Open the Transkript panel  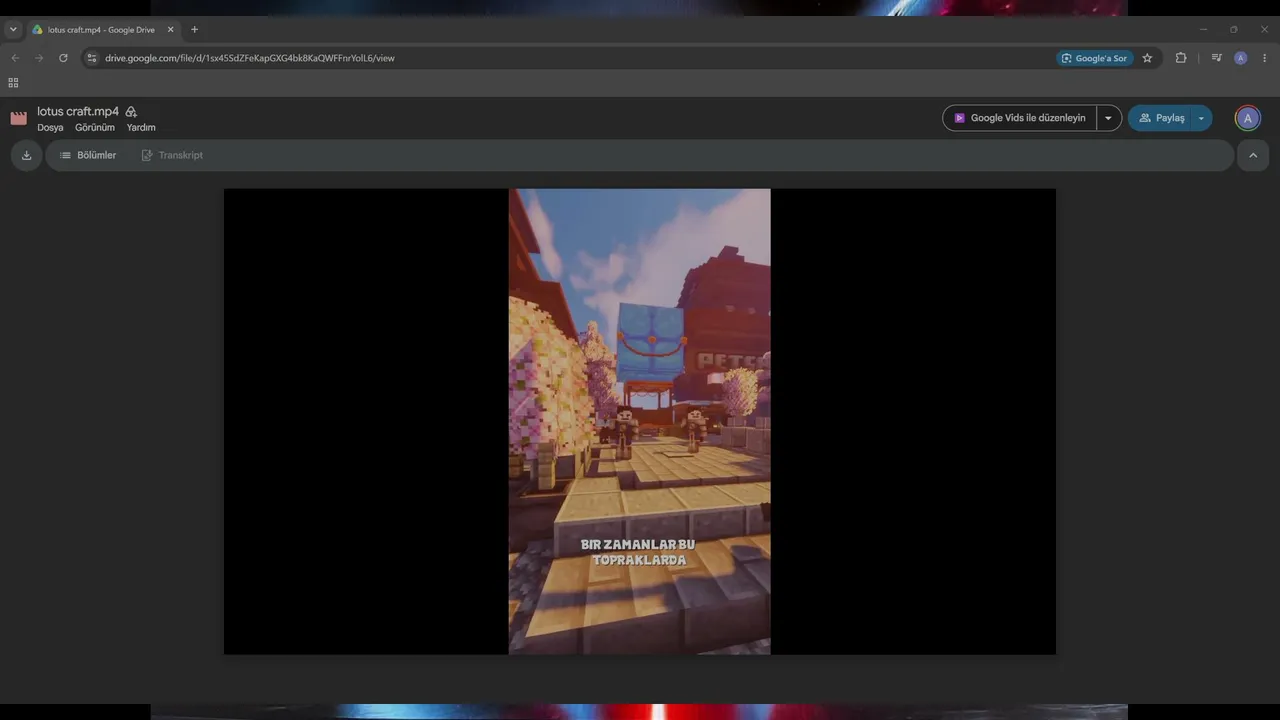click(x=172, y=155)
